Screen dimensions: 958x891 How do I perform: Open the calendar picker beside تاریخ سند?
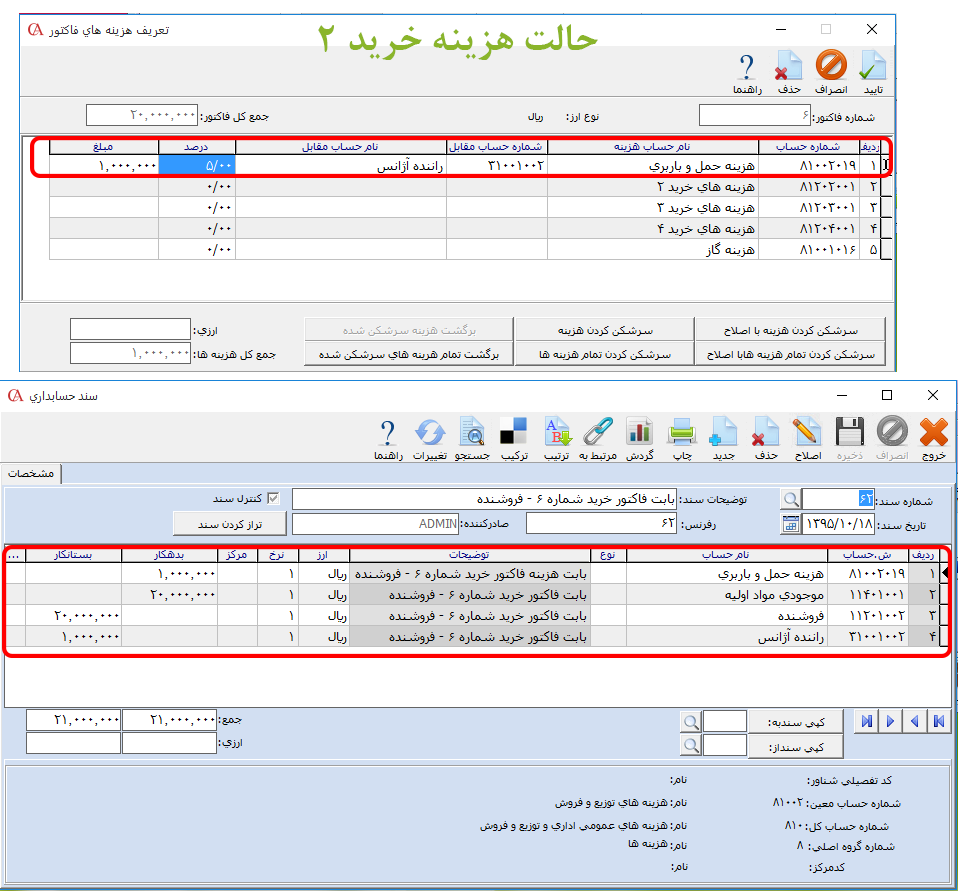[x=791, y=523]
